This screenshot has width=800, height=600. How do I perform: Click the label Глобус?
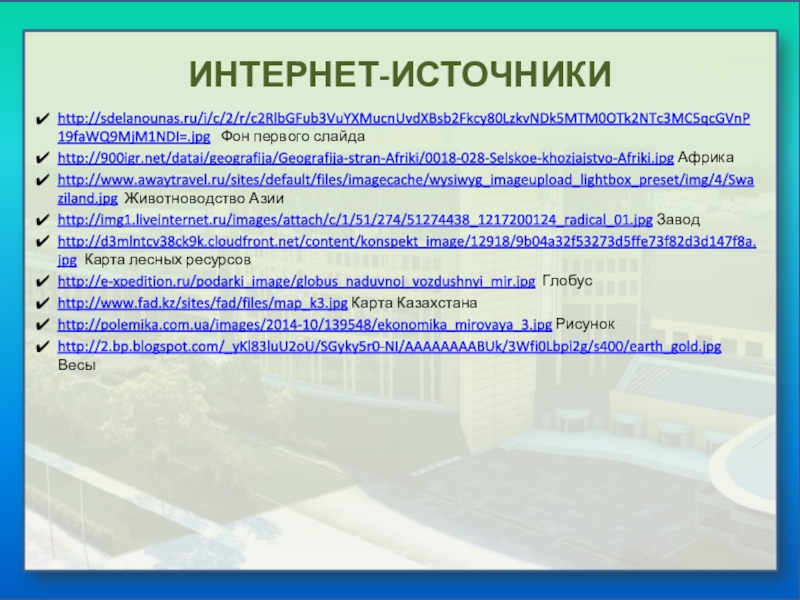(567, 281)
